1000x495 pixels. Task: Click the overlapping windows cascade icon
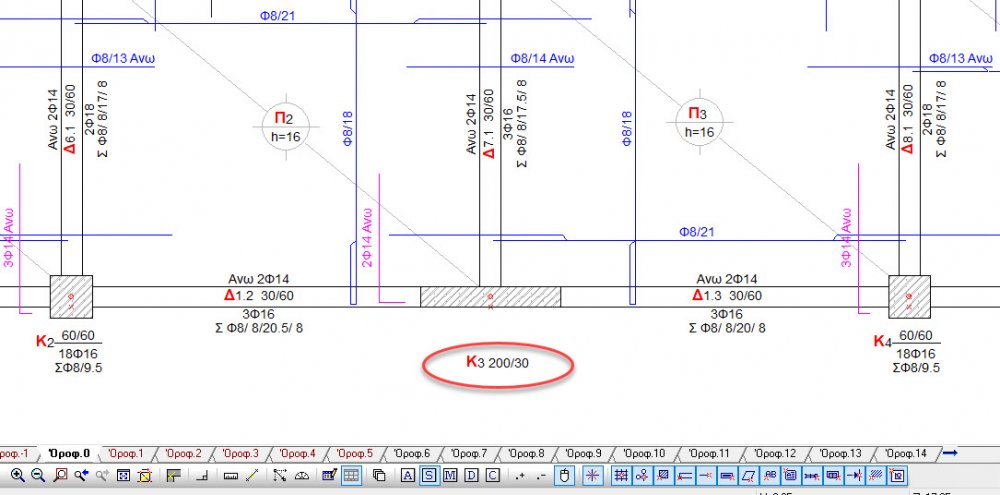click(379, 475)
